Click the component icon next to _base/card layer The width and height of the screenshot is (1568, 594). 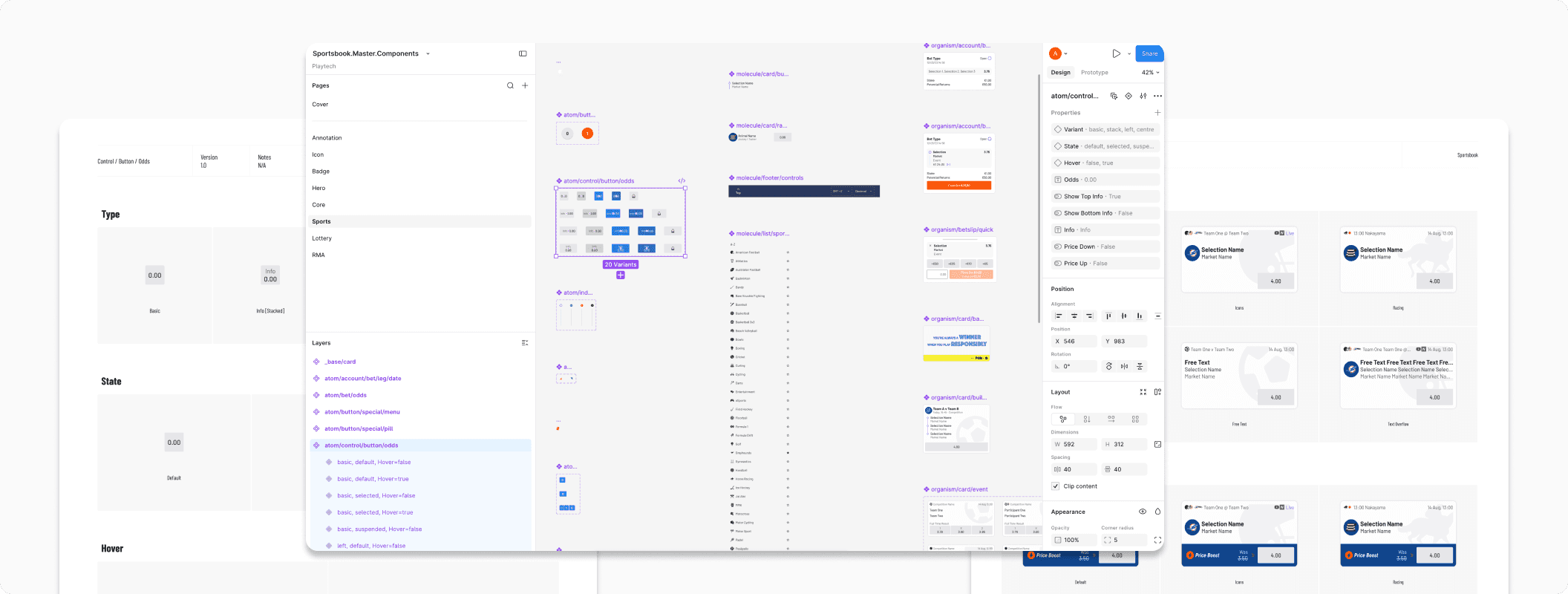pyautogui.click(x=316, y=362)
